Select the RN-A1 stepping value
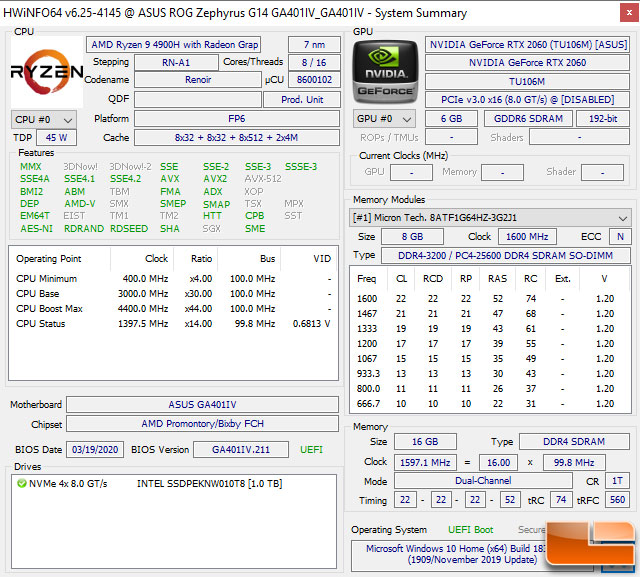 (x=176, y=62)
